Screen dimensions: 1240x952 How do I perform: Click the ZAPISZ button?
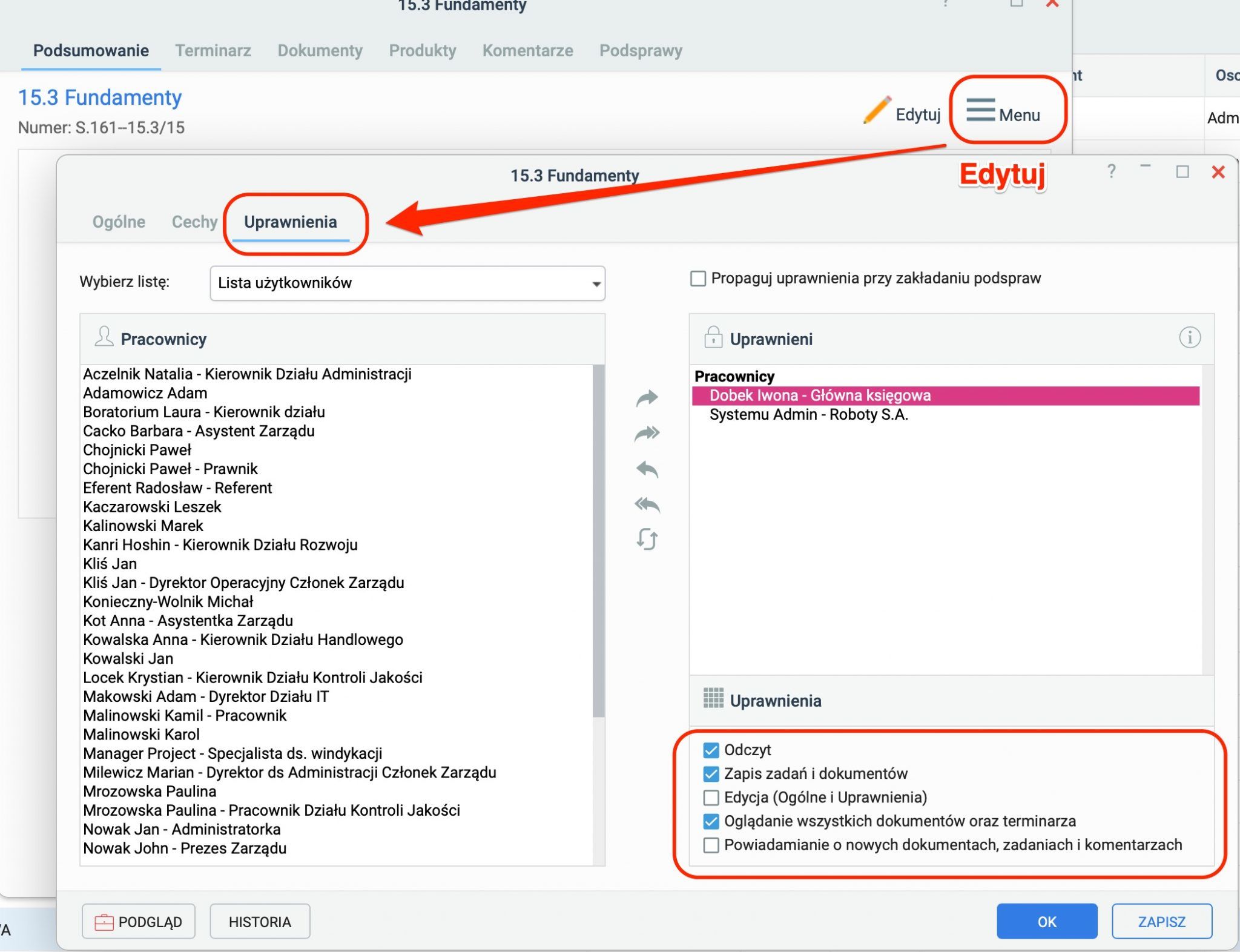point(1162,922)
